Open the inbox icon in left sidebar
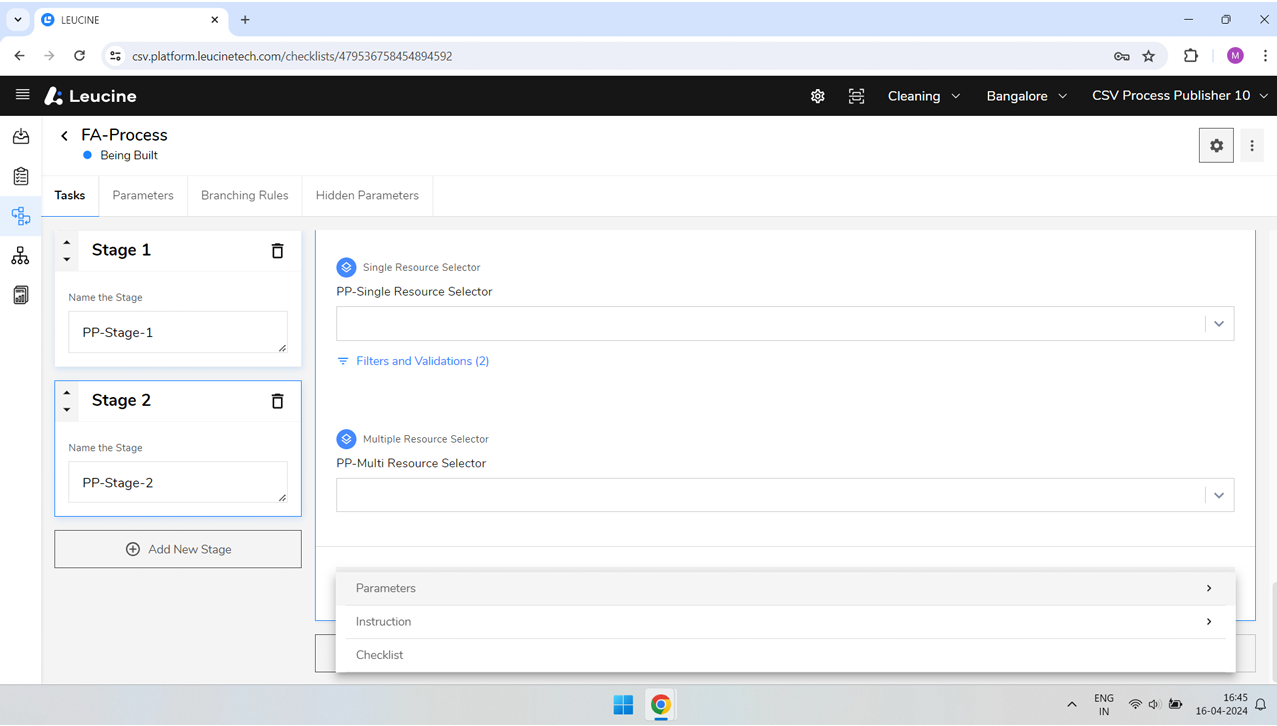The width and height of the screenshot is (1277, 726). (x=21, y=136)
